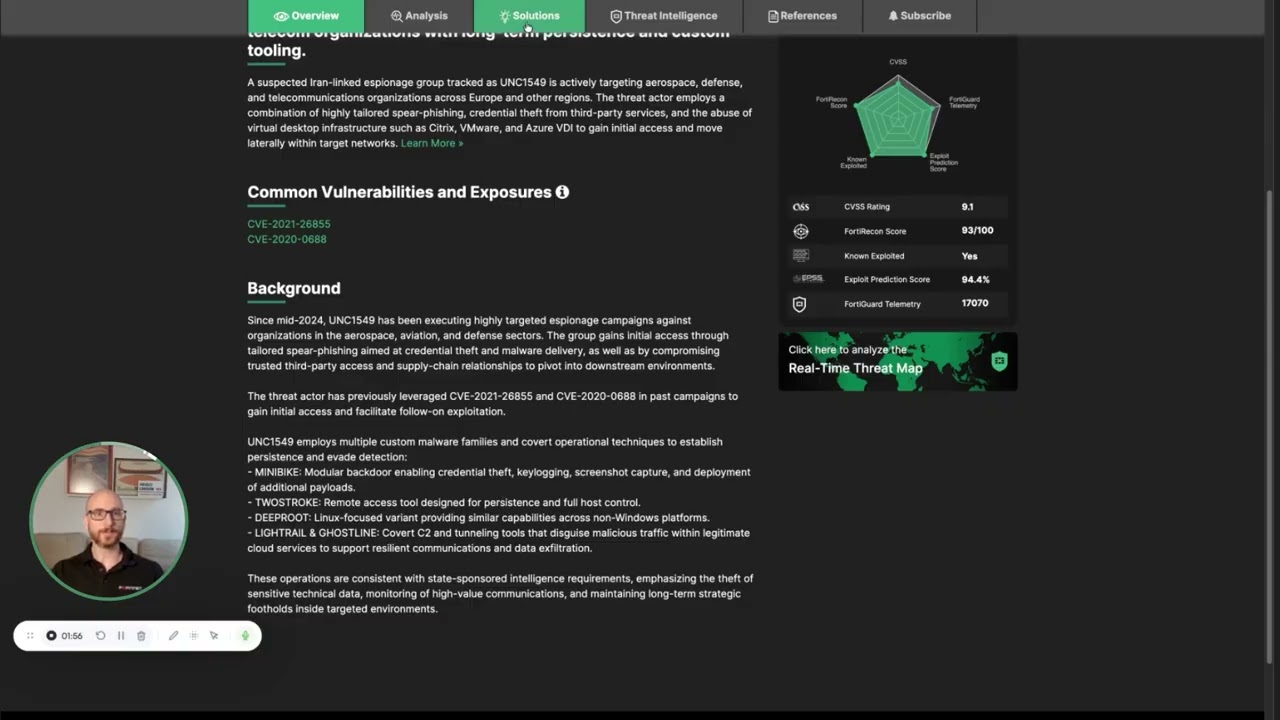Click the Threat Intelligence tab shield icon
Screen dimensions: 1280x720
616,16
